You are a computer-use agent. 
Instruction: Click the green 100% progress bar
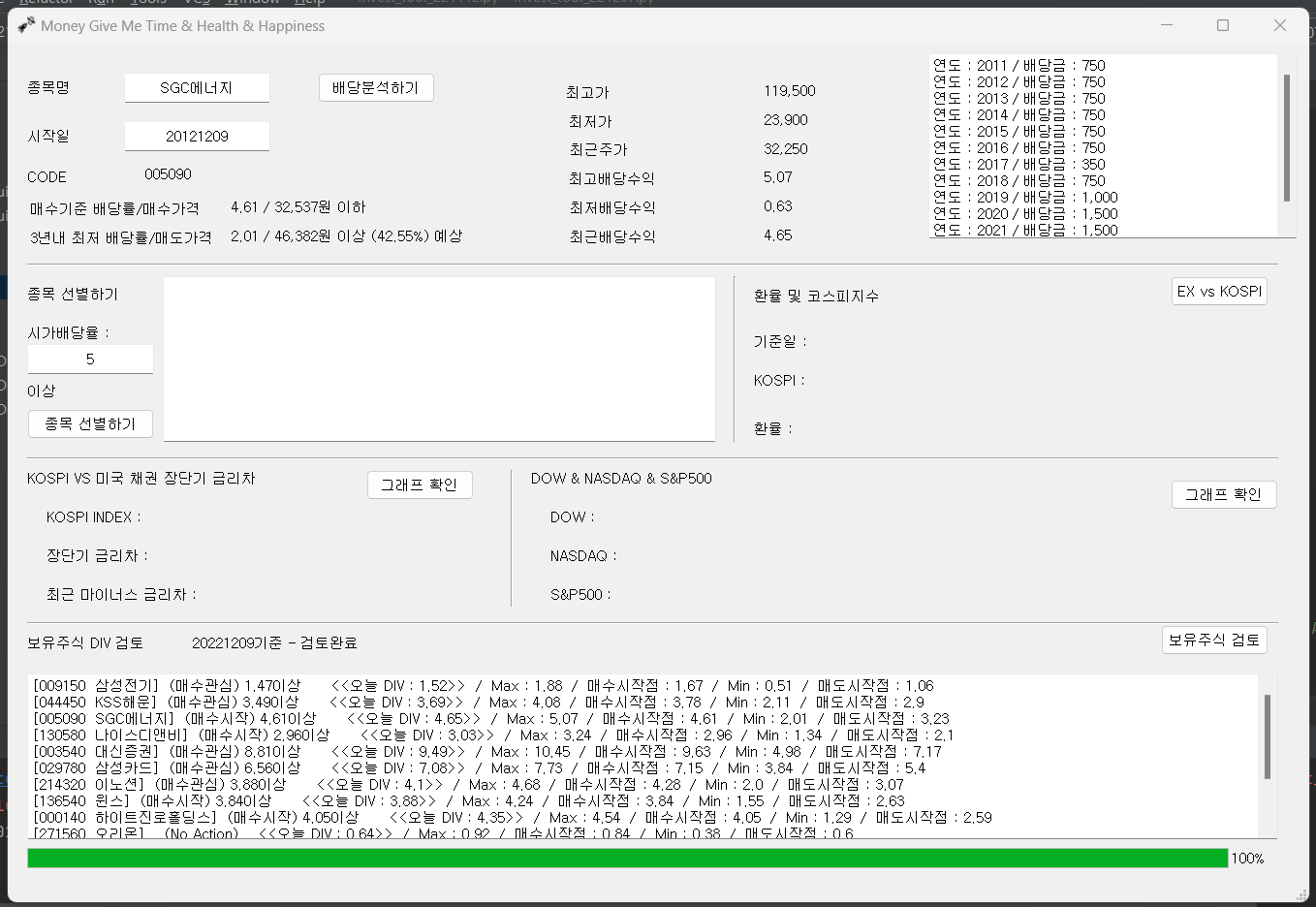coord(628,858)
